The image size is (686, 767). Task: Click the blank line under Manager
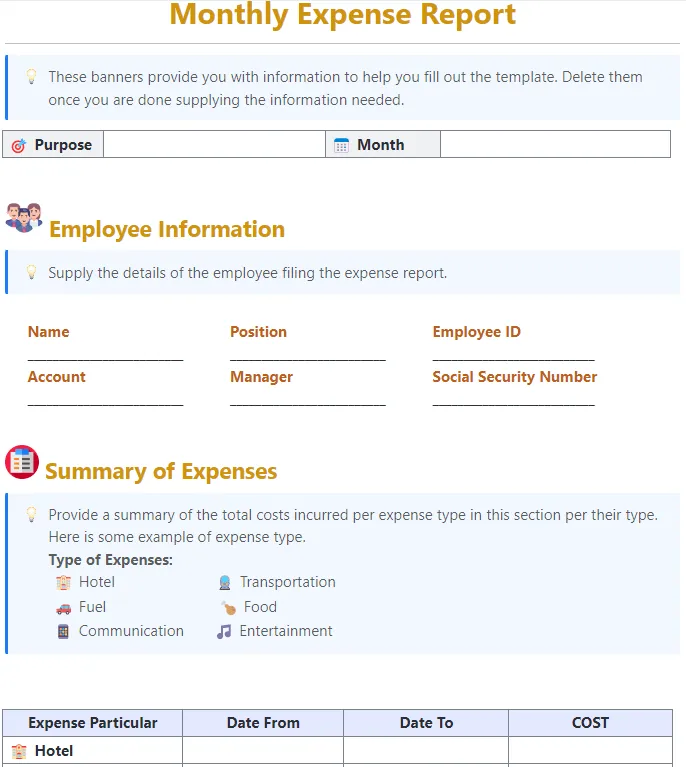308,404
